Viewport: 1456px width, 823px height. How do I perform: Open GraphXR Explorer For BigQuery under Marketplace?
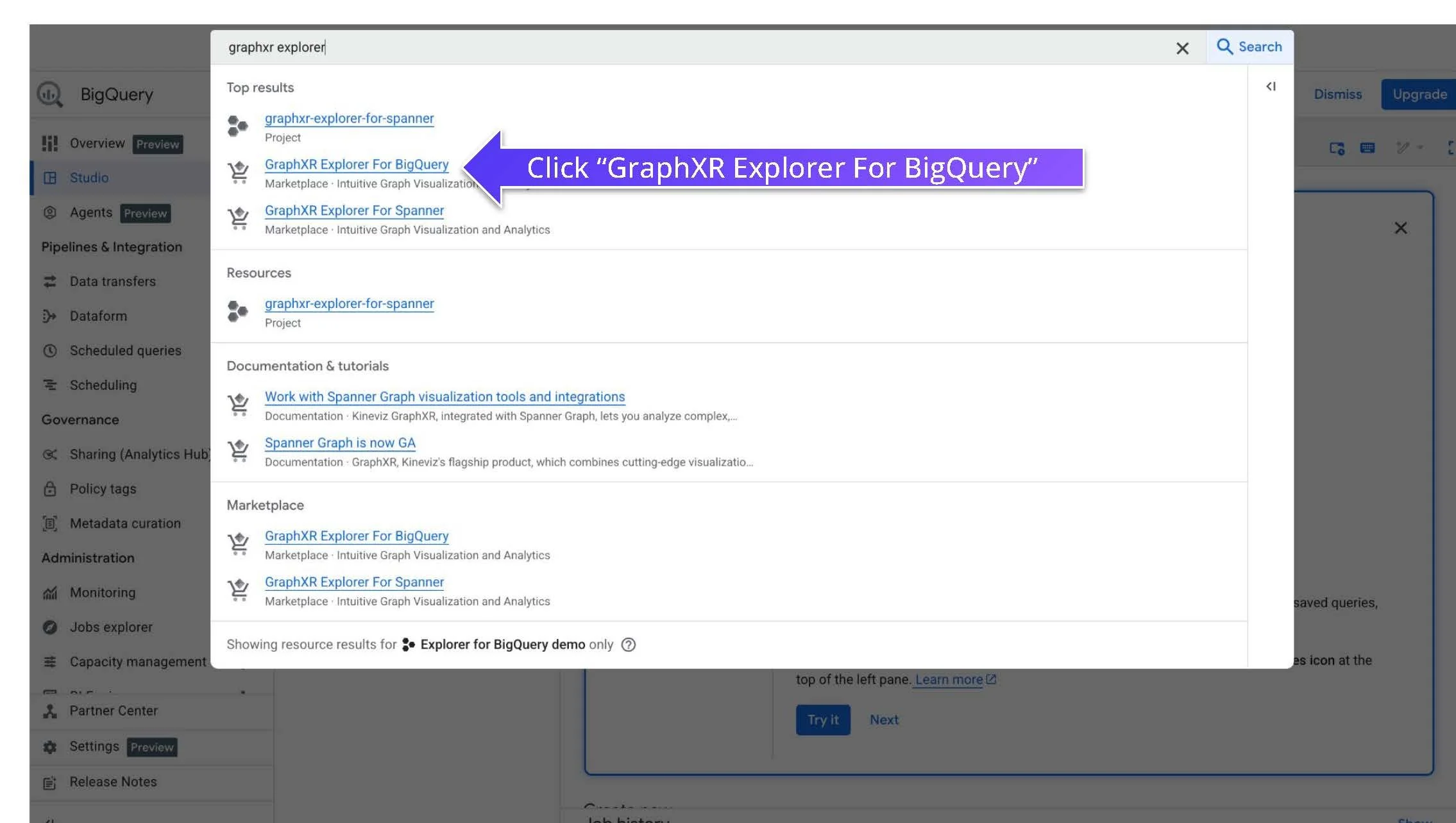pos(357,536)
